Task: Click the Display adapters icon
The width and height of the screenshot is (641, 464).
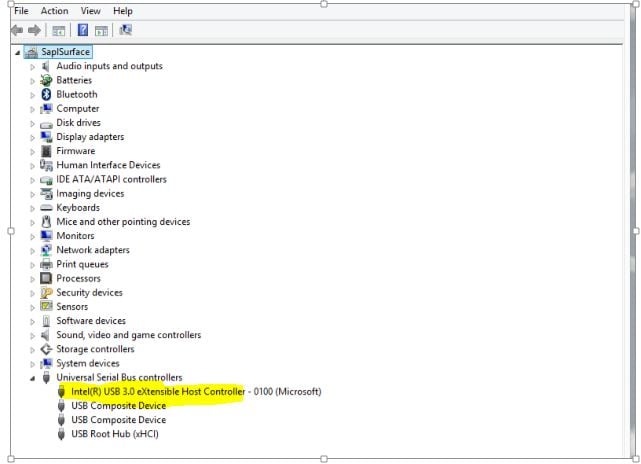Action: [x=46, y=137]
